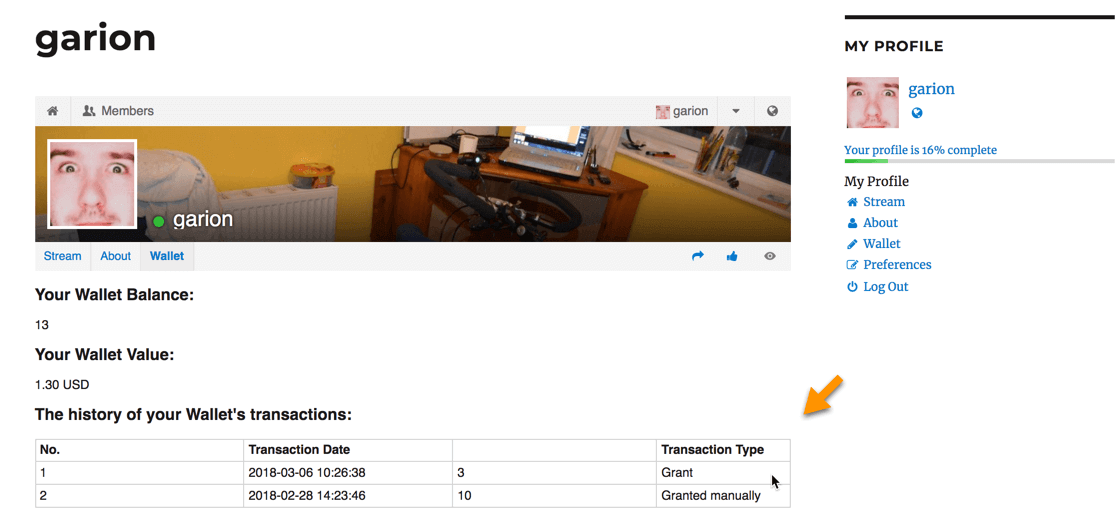This screenshot has height=526, width=1119.
Task: Click the share arrow icon
Action: coord(698,256)
